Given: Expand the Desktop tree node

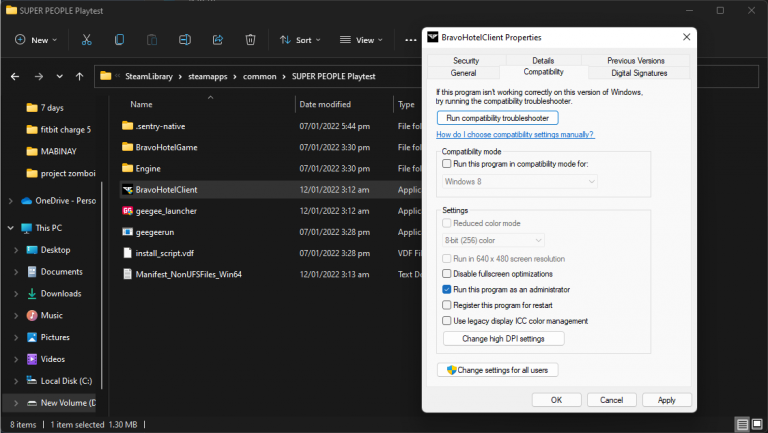Looking at the screenshot, I should click(16, 250).
